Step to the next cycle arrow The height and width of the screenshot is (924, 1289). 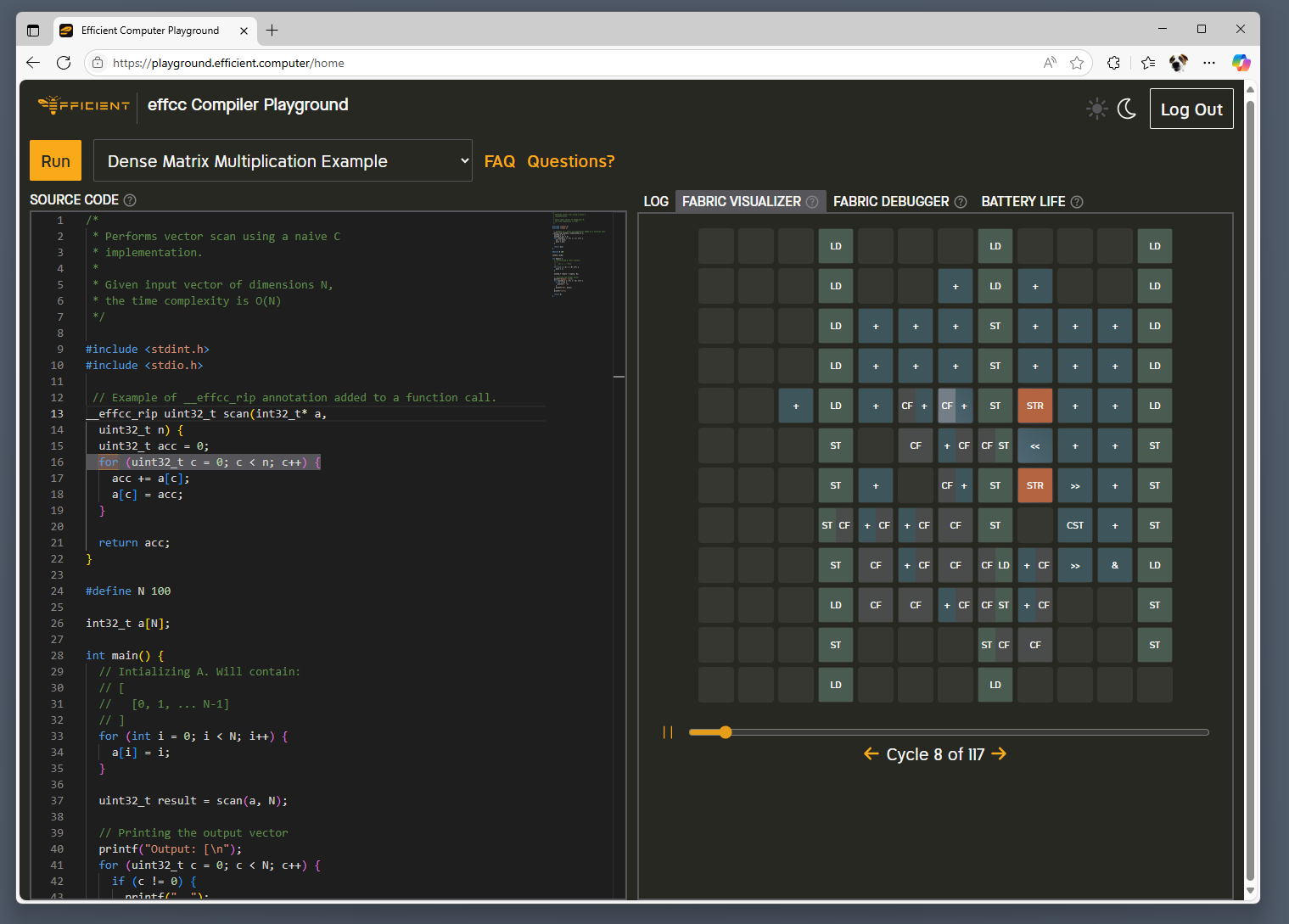point(999,753)
